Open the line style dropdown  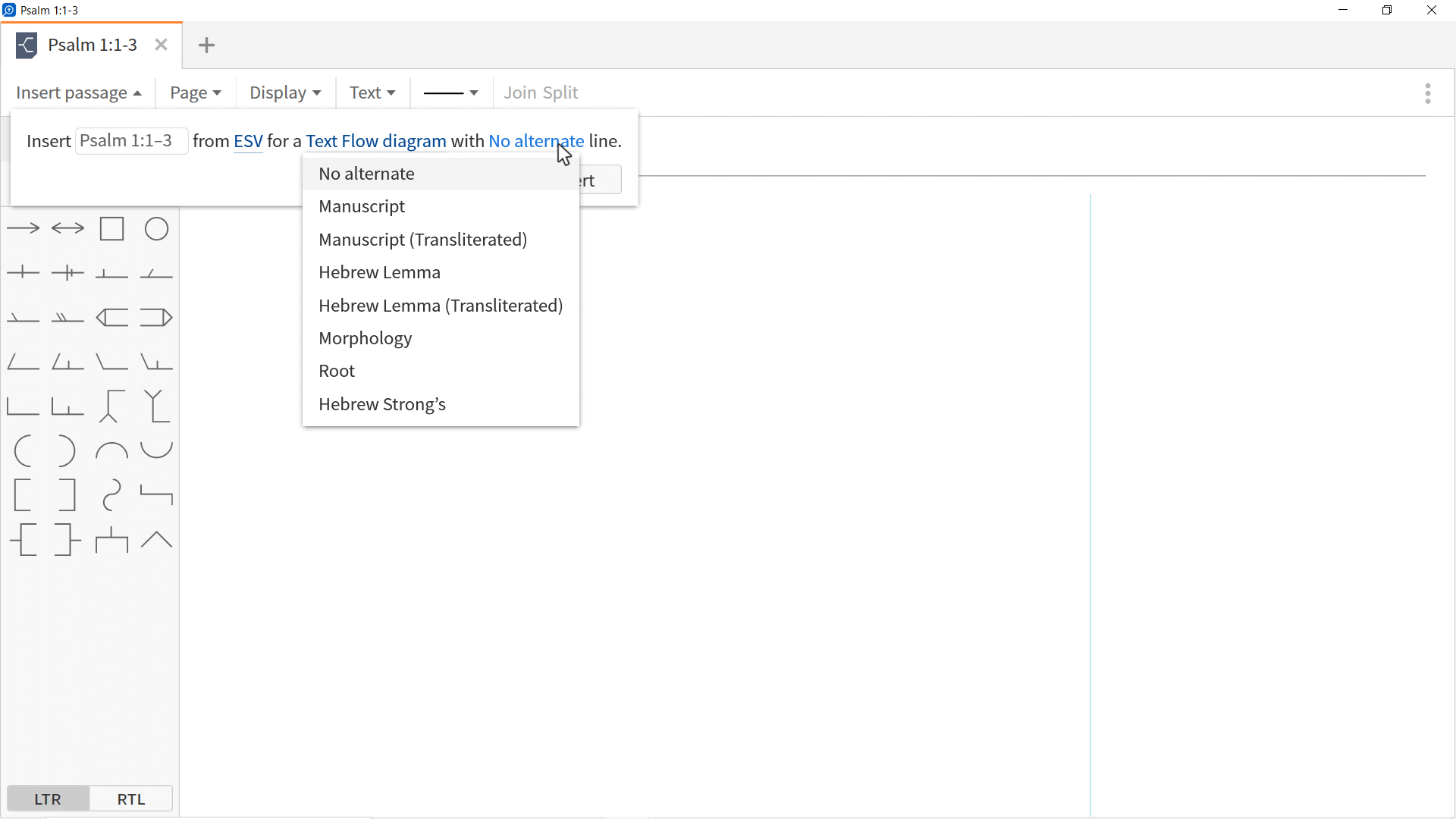point(450,93)
